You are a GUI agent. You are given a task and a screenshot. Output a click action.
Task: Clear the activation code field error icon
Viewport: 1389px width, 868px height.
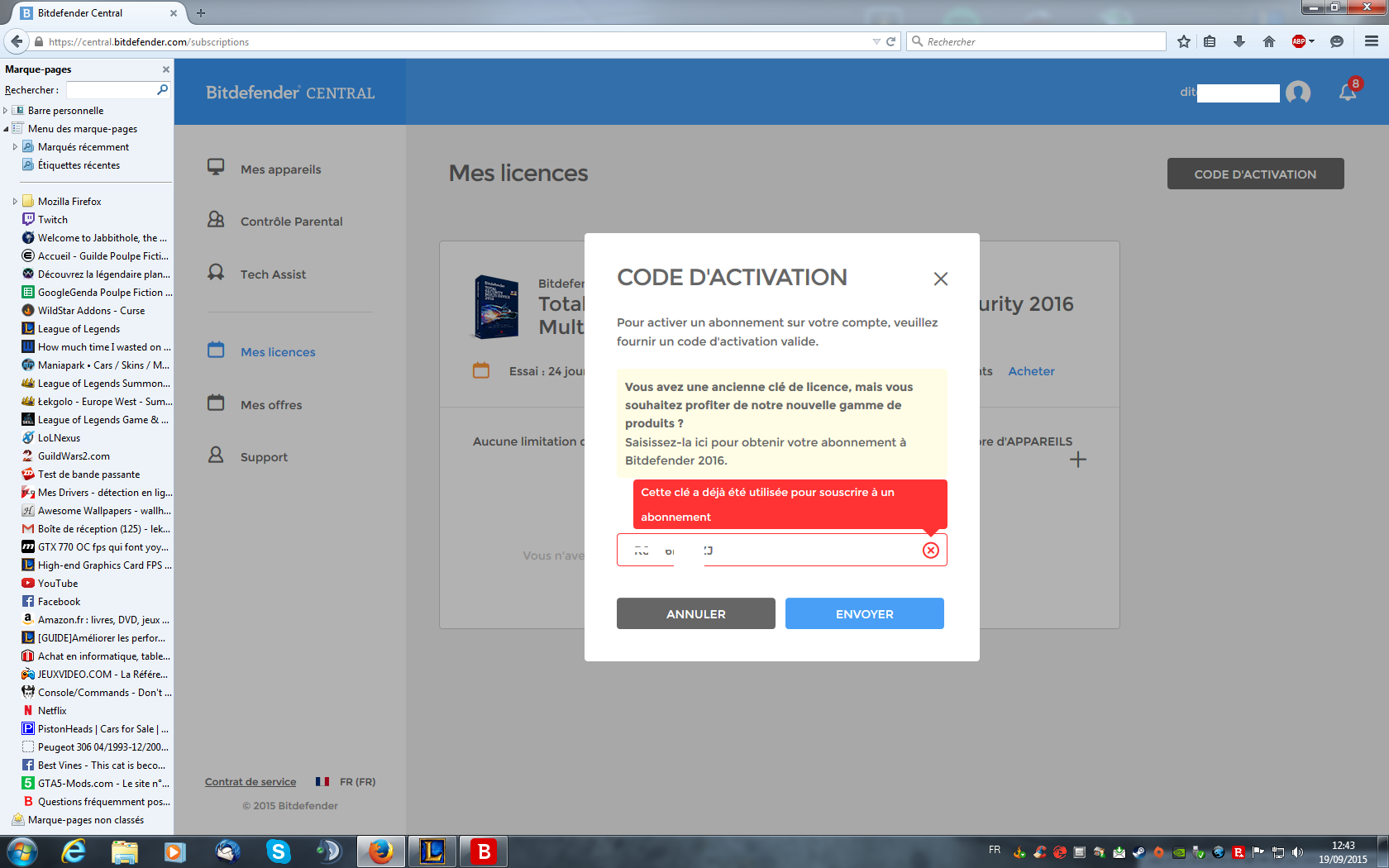931,551
